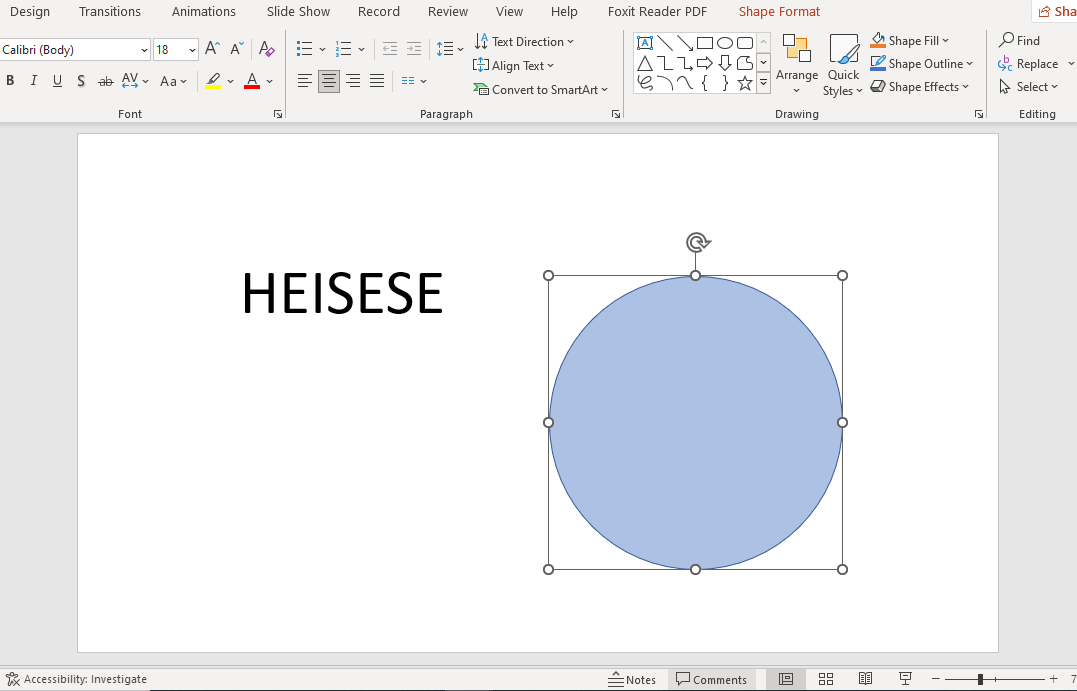Switch to the Shape Format tab
1077x691 pixels.
(779, 11)
